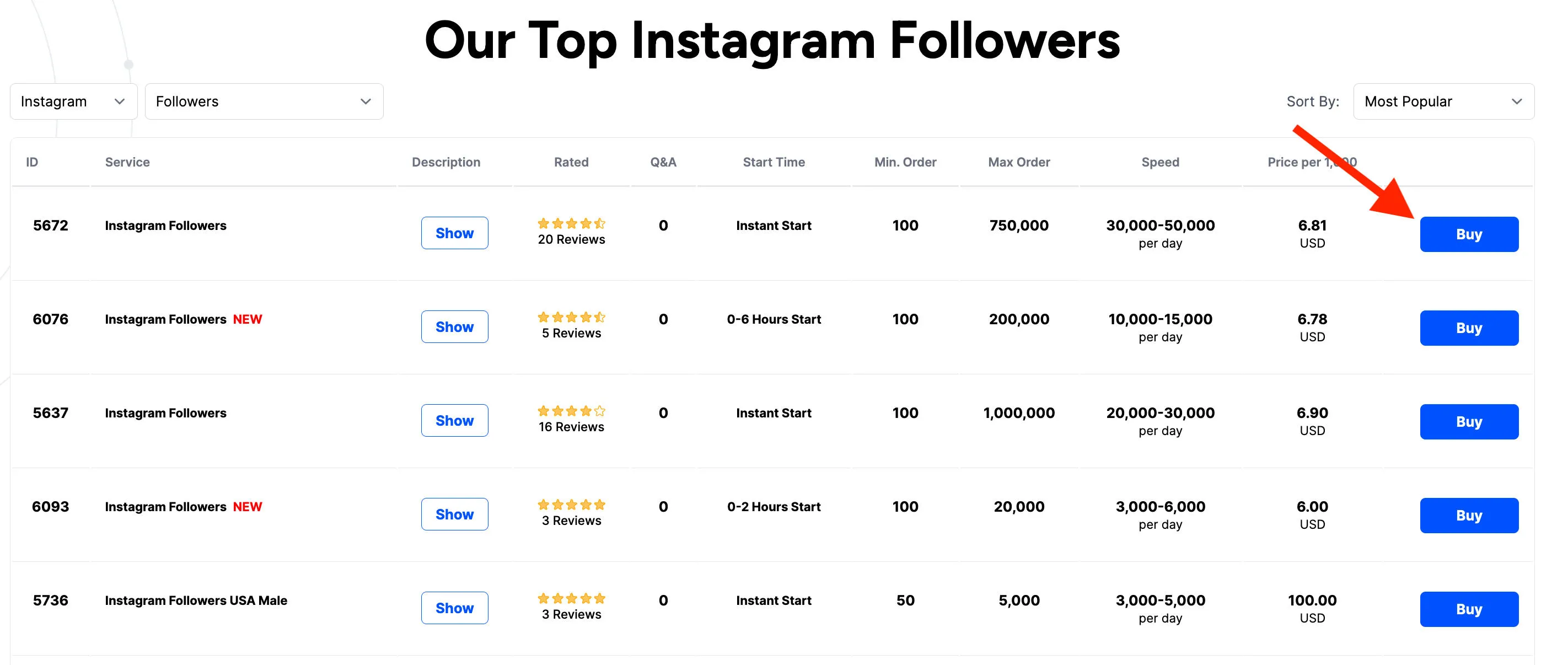Change the Sort By option from Most Popular
The height and width of the screenshot is (665, 1568).
[1443, 101]
